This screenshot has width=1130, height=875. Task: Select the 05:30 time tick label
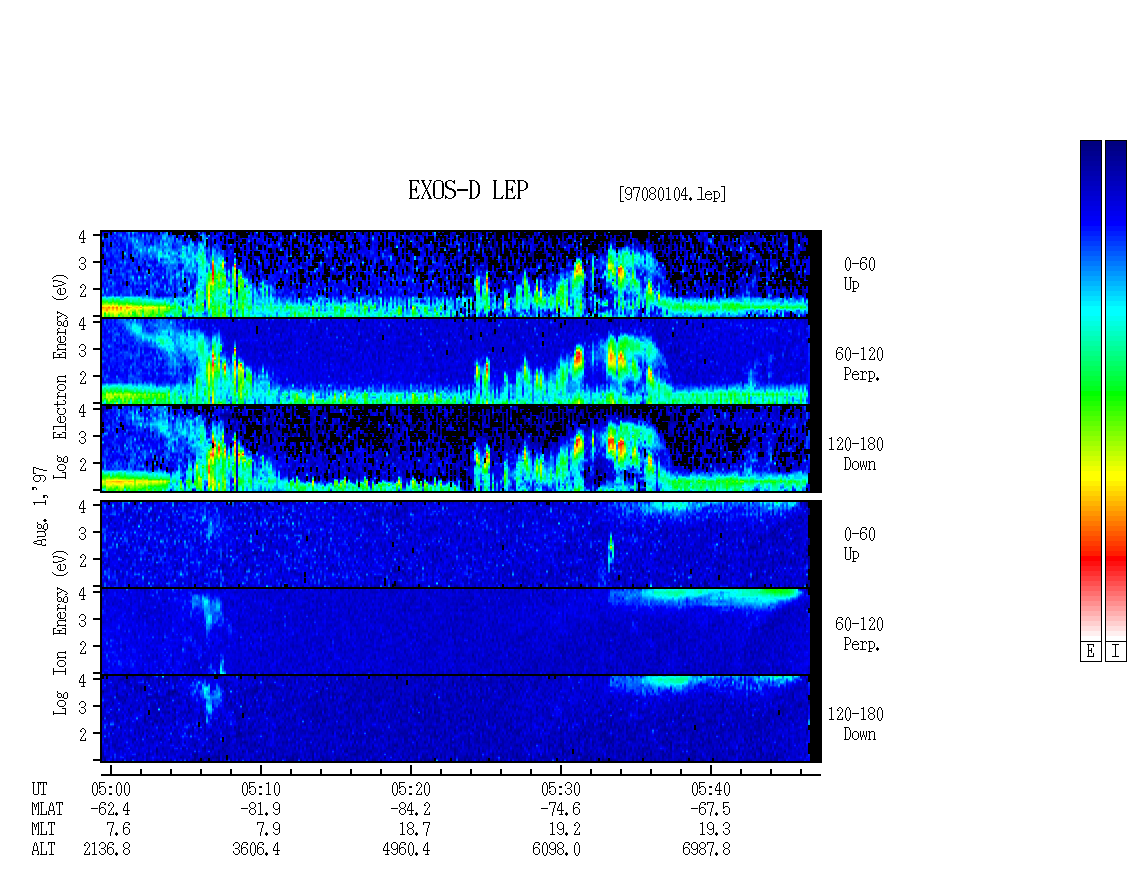point(561,789)
